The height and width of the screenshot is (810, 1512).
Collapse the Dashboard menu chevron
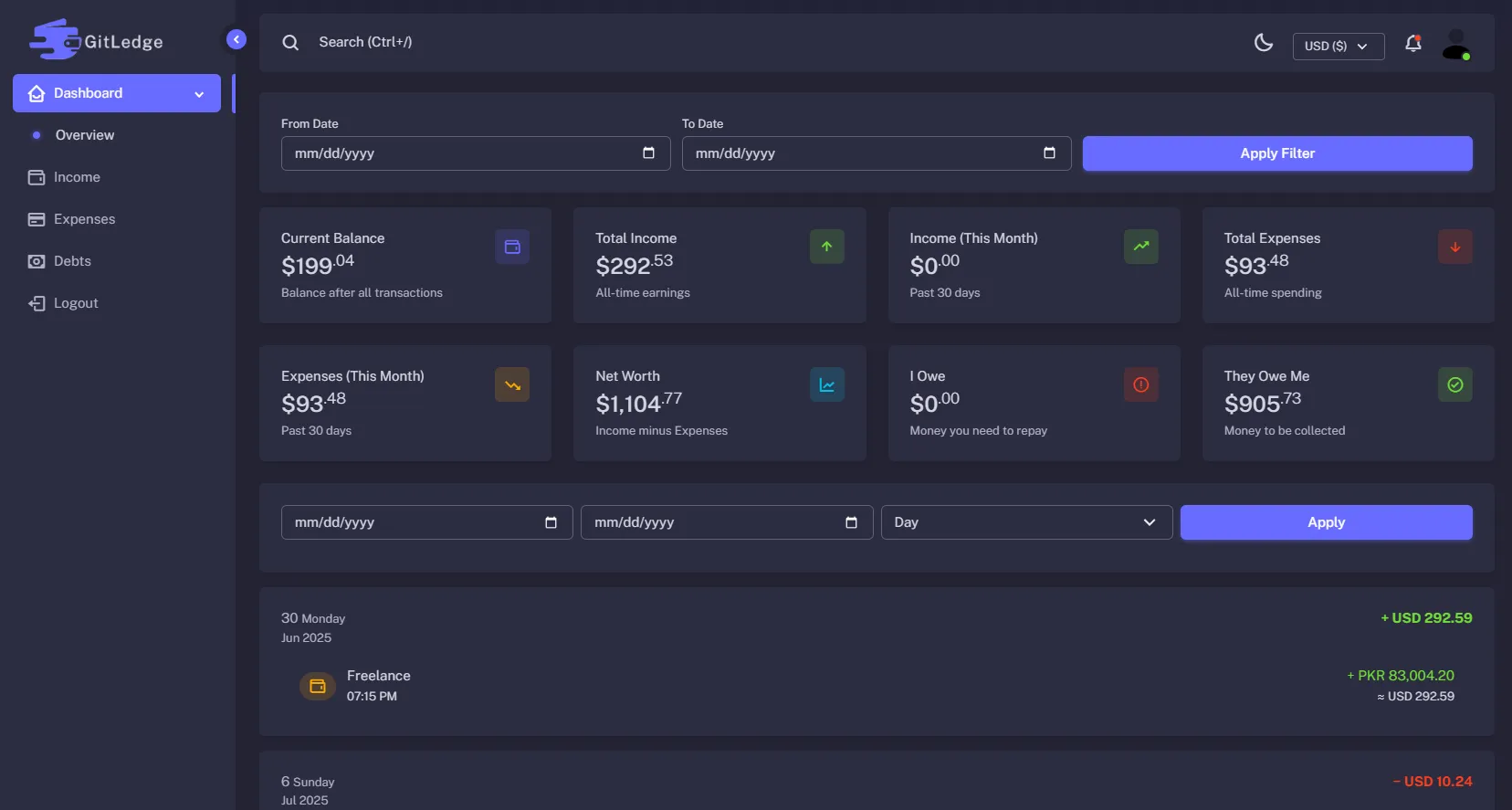pyautogui.click(x=199, y=94)
